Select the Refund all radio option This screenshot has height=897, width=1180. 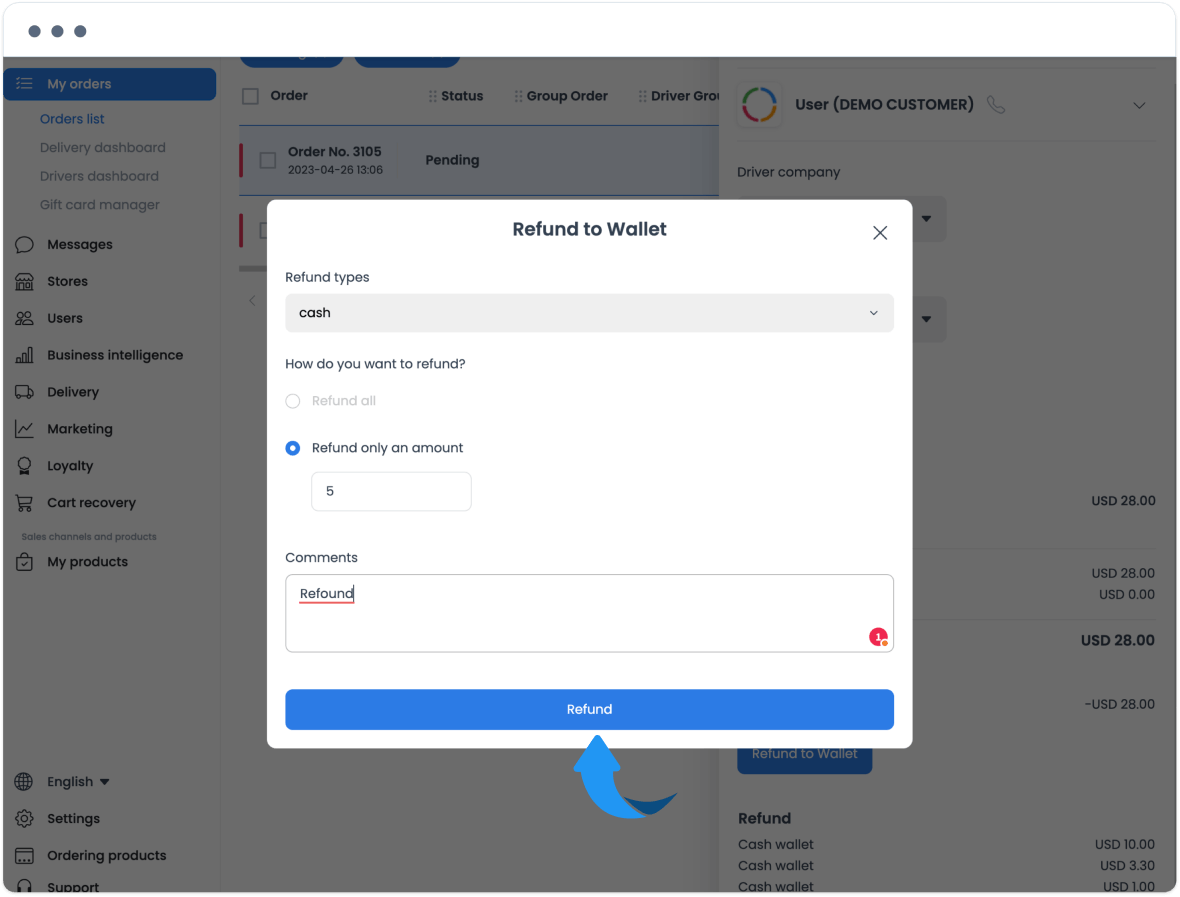click(x=293, y=401)
